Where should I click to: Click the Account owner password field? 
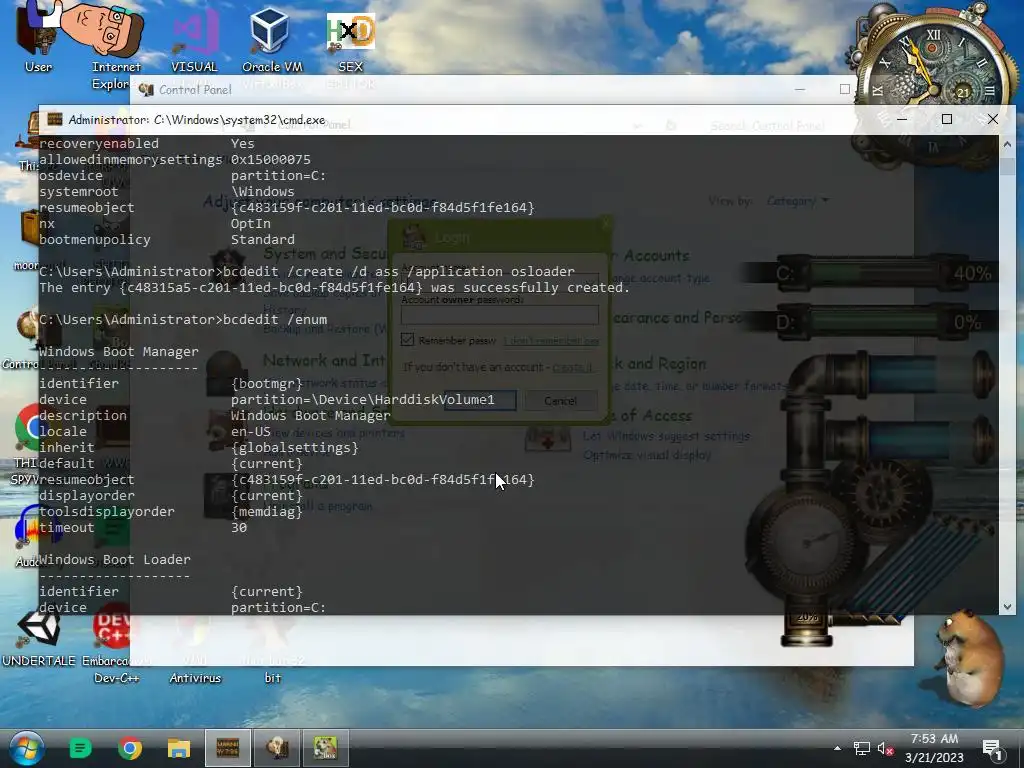500,315
